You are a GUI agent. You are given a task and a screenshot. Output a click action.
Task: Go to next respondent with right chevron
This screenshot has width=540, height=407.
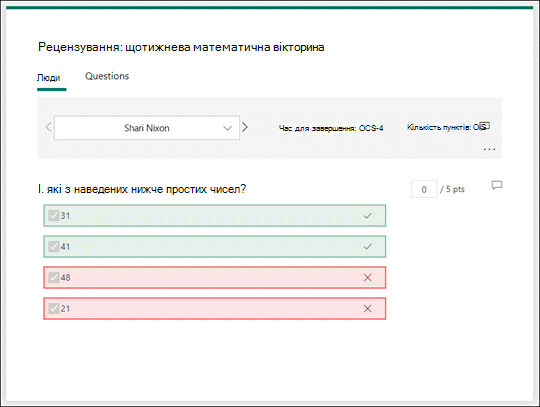245,127
